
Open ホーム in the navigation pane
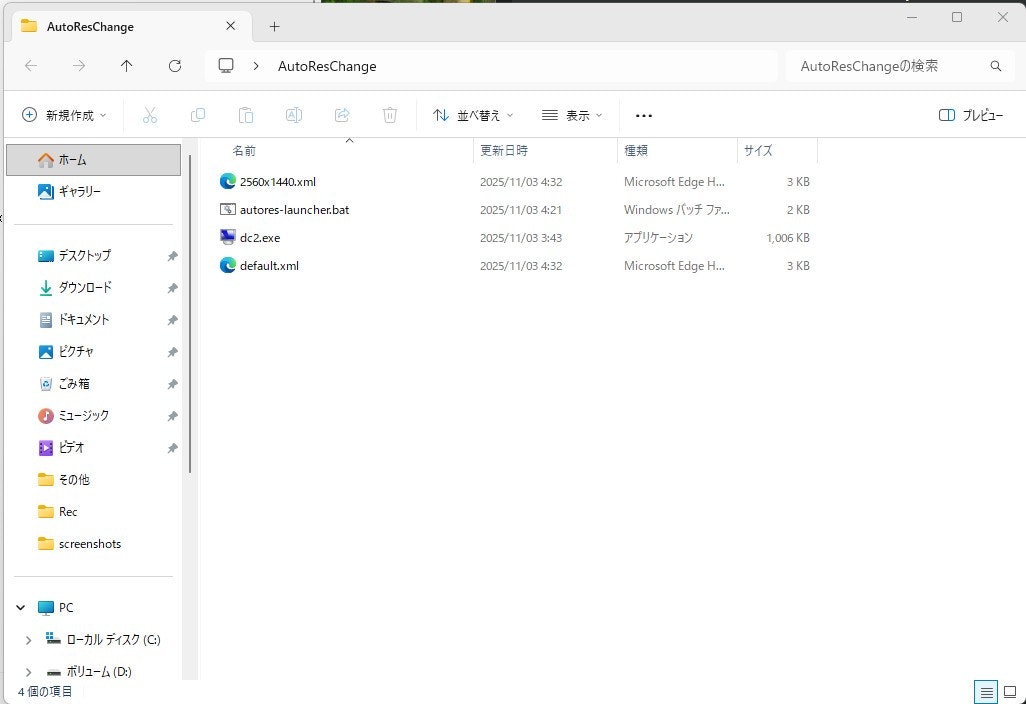point(94,160)
